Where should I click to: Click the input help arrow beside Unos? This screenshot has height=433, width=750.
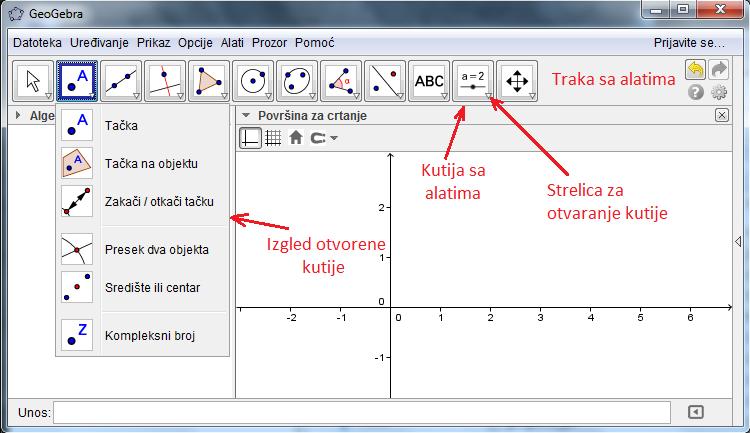(x=695, y=412)
